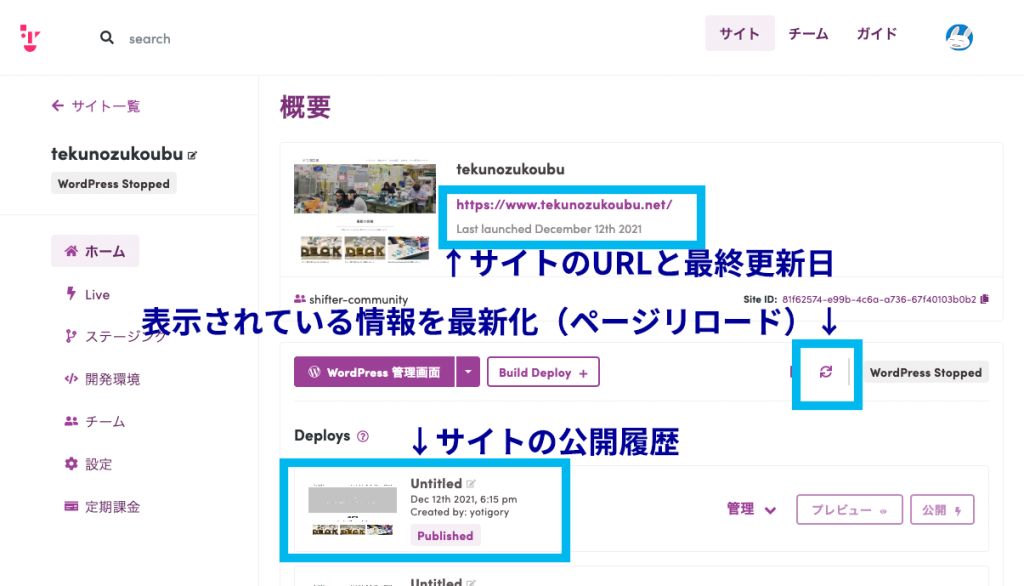
Task: Click the Build Deploy button
Action: coord(543,372)
